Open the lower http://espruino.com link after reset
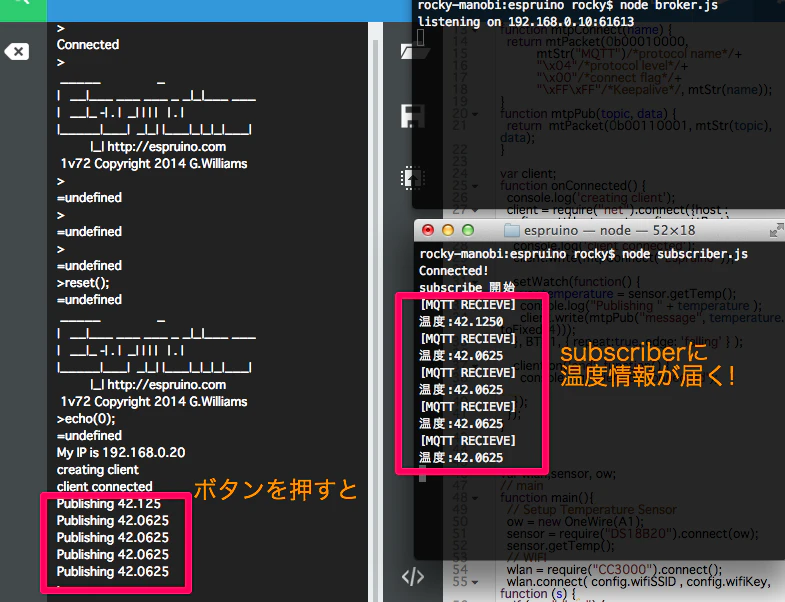Screen dimensions: 785x602 click(166, 385)
